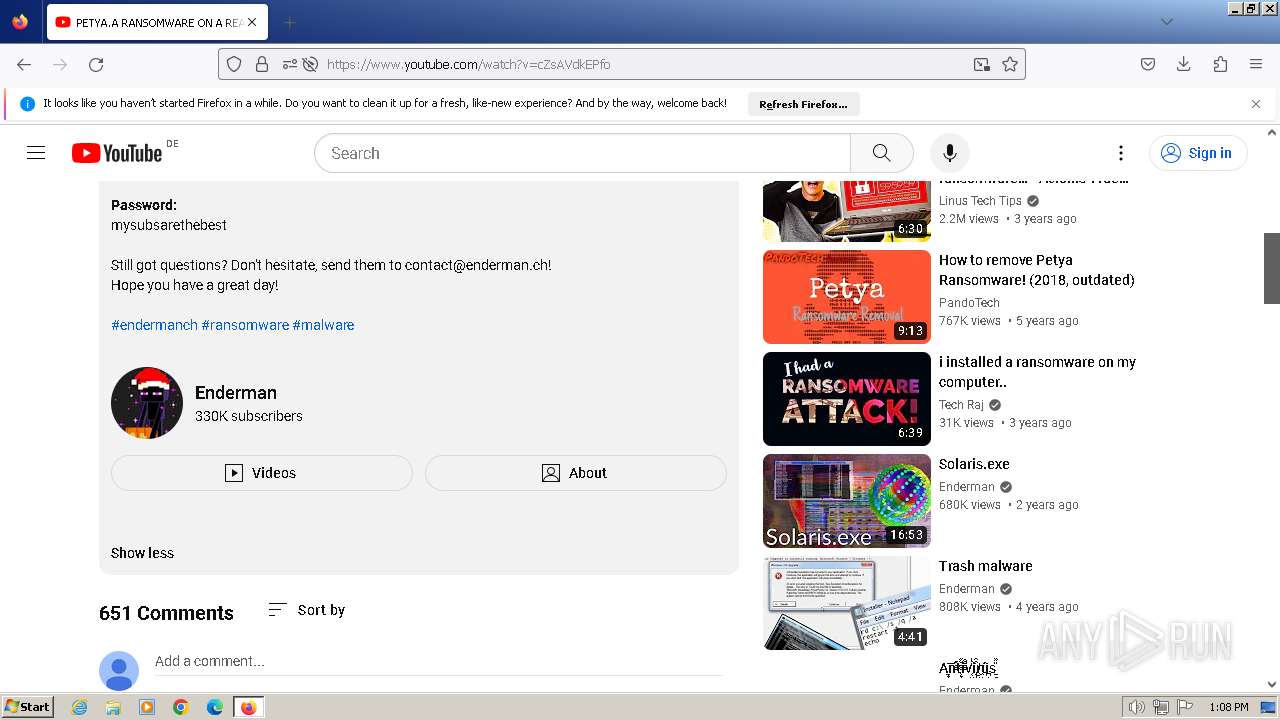Open the system clock showing 1:08 PM
Screen dimensions: 1280x720
tap(1229, 707)
